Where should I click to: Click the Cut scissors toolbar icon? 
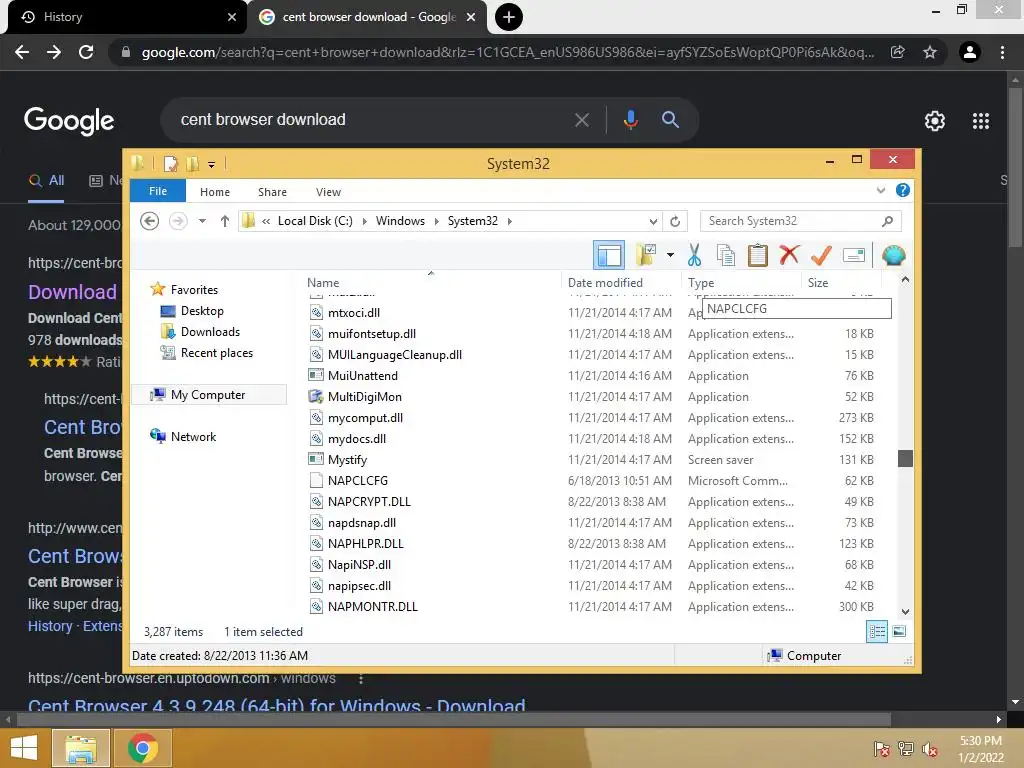pyautogui.click(x=694, y=255)
